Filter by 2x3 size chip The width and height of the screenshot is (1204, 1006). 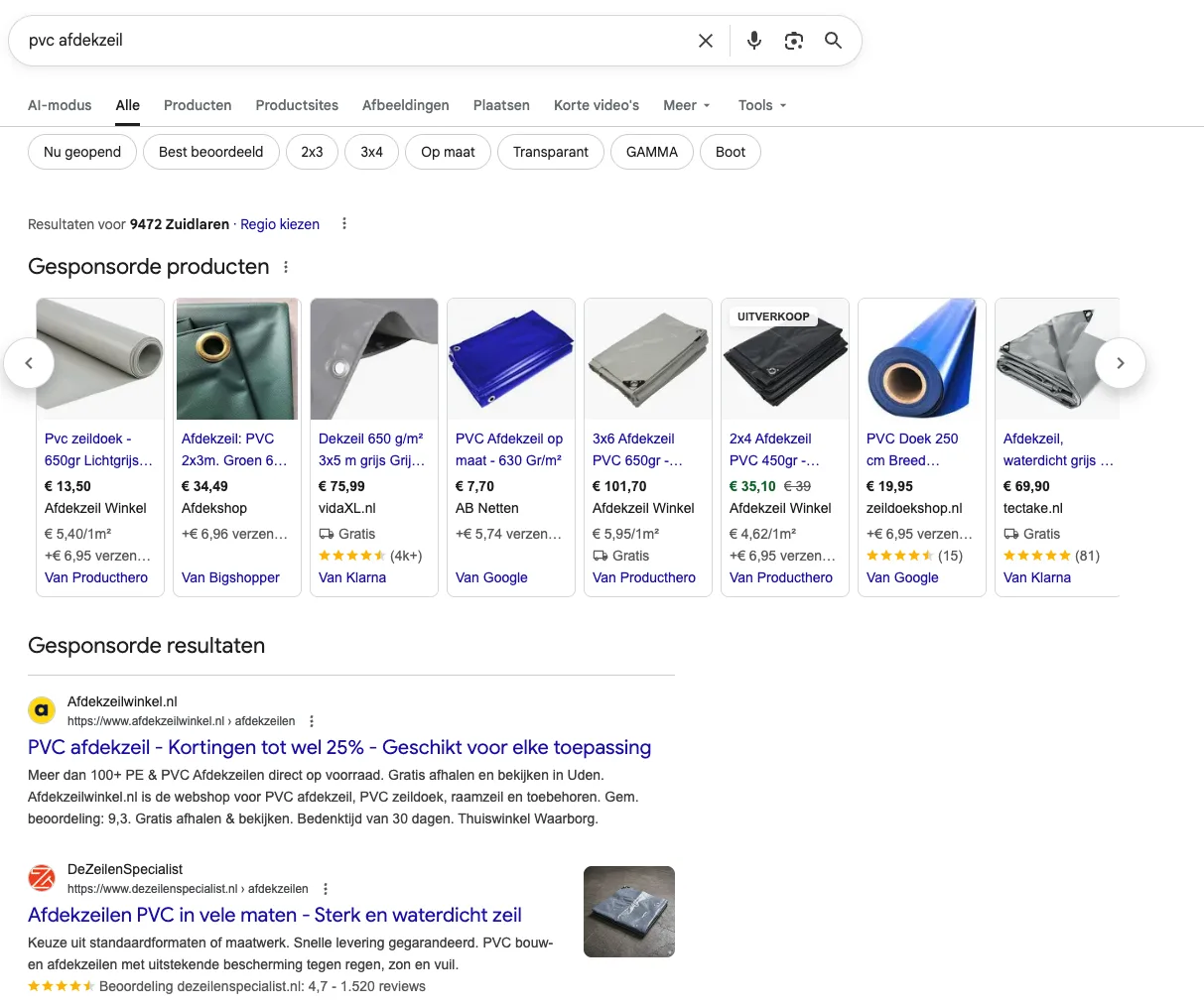[313, 152]
